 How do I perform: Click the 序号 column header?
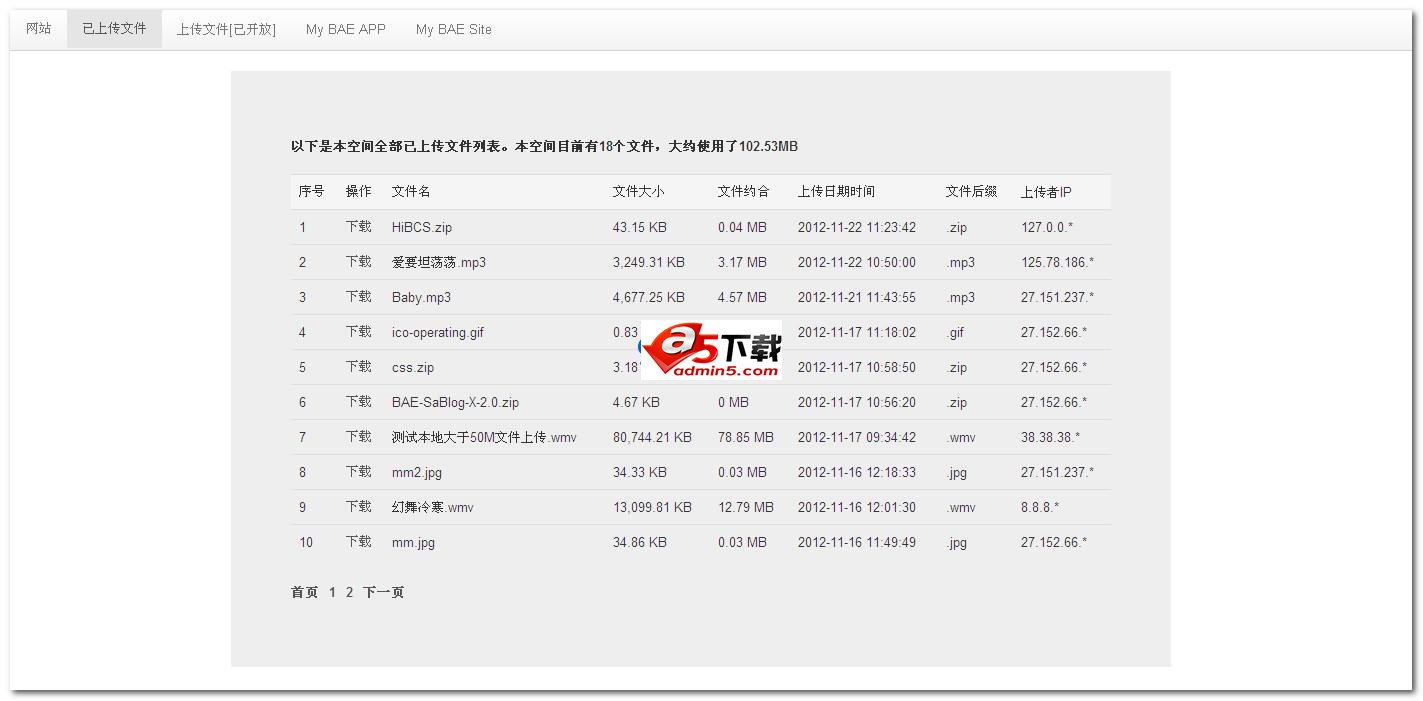click(311, 191)
